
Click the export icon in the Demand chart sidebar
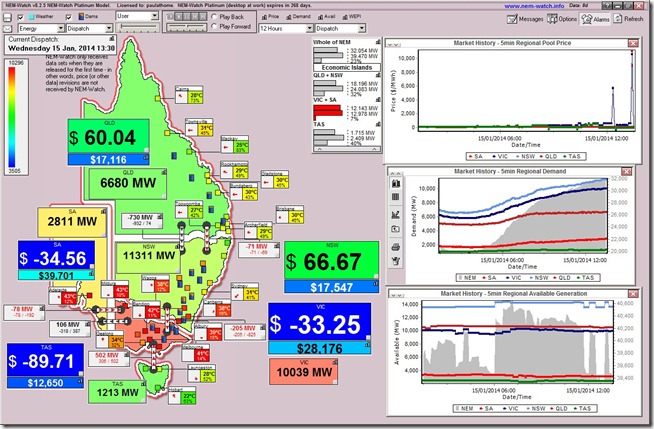tap(395, 229)
